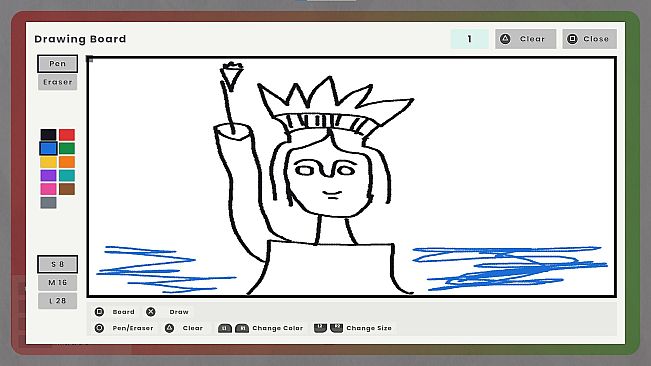
Task: Pick the black color swatch
Action: click(48, 134)
